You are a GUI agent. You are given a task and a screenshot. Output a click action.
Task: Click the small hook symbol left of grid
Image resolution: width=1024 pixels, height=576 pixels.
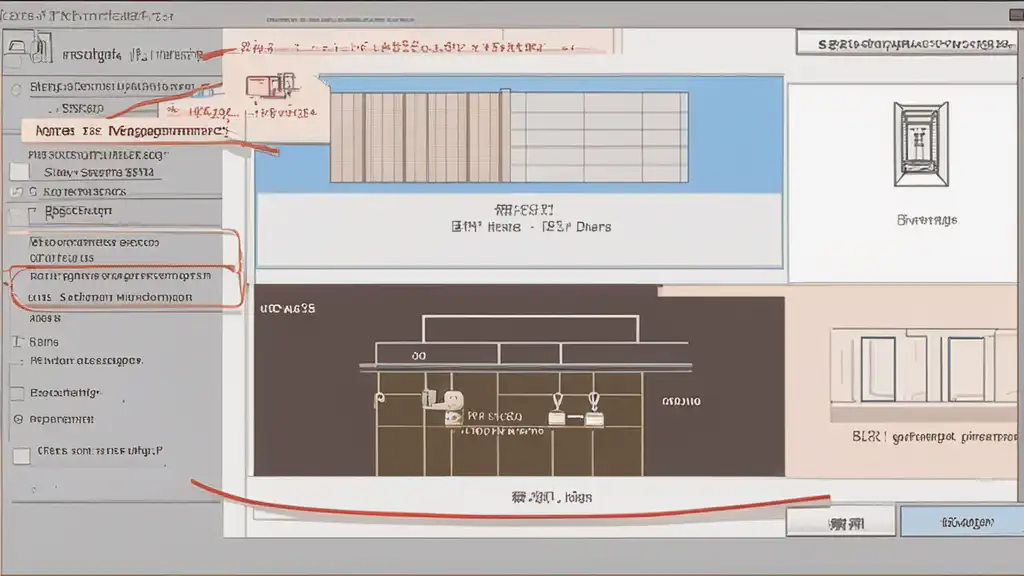379,398
